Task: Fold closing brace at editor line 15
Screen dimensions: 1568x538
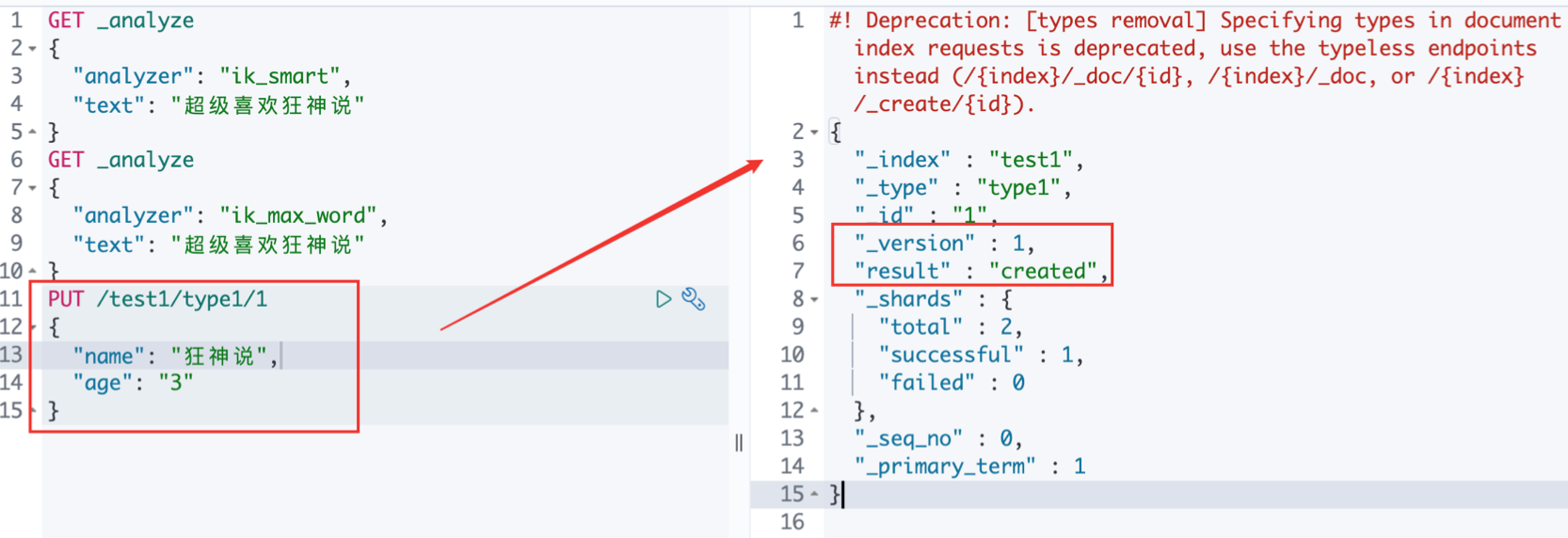Action: tap(33, 411)
